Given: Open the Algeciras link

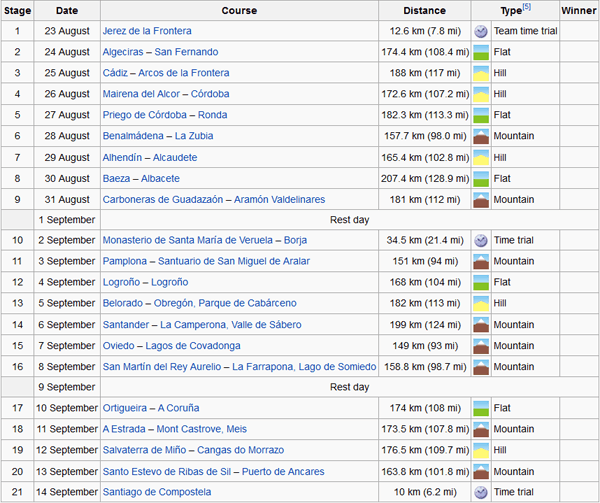Looking at the screenshot, I should (x=123, y=52).
